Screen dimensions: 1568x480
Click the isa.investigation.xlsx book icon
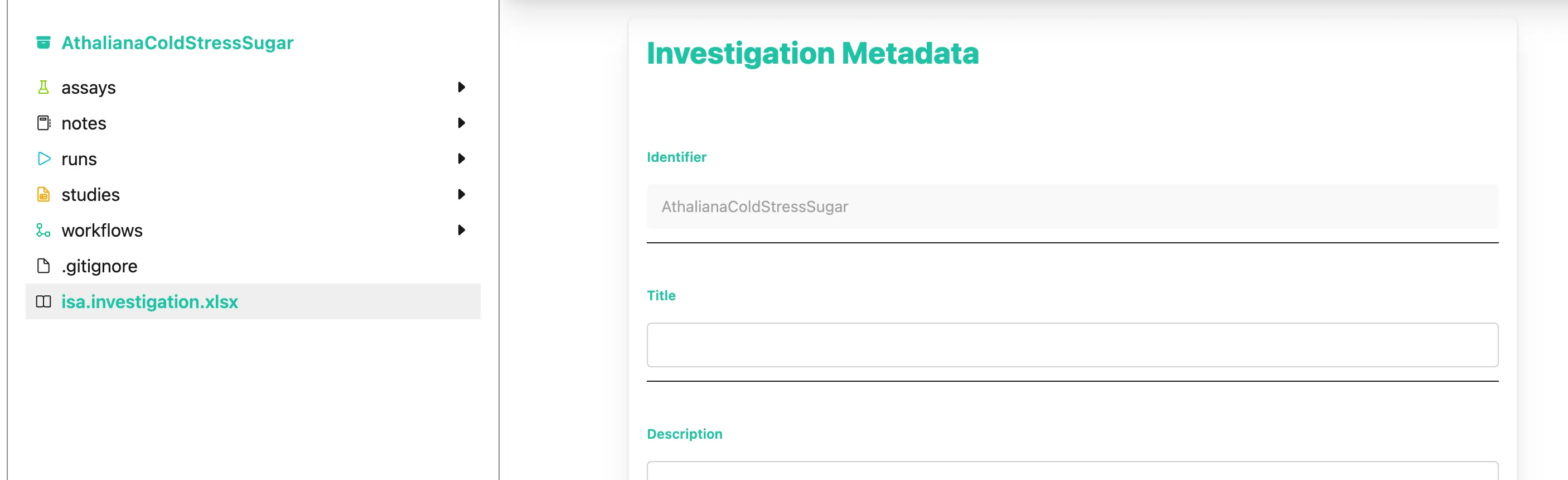tap(43, 301)
